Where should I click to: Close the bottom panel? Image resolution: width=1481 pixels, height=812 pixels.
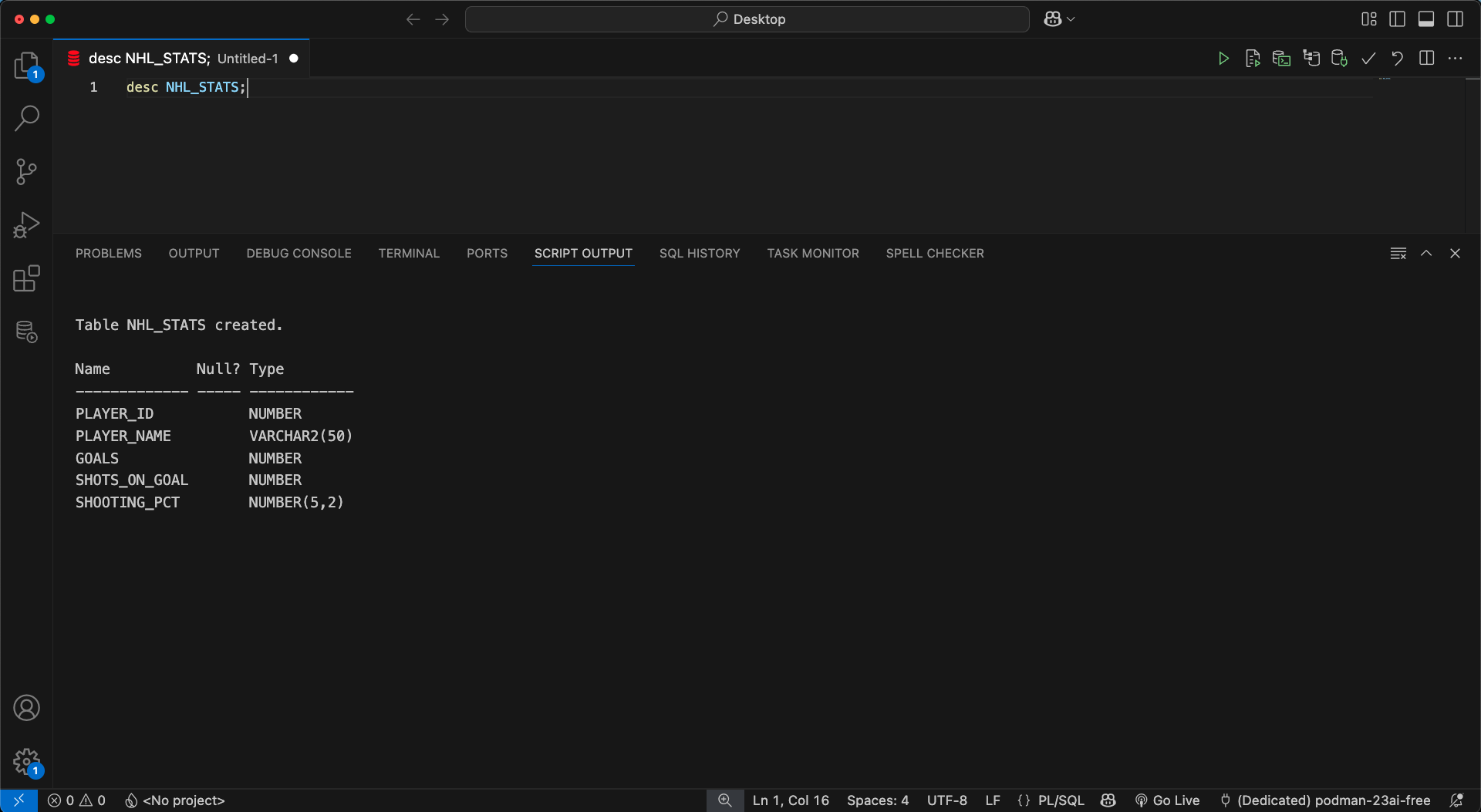click(x=1455, y=253)
